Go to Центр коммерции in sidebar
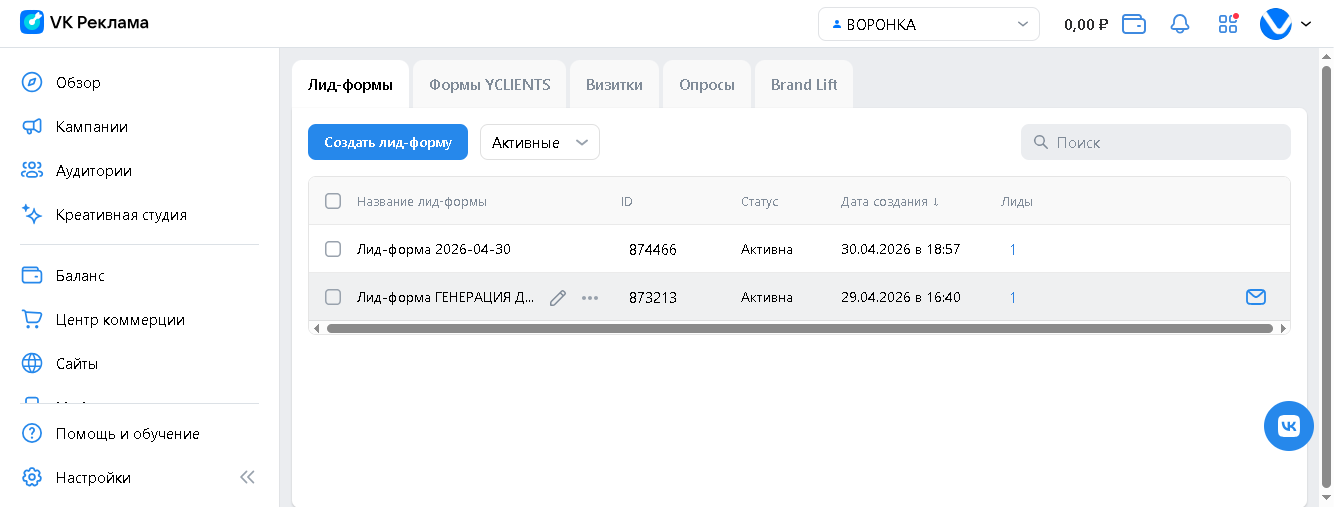Viewport: 1334px width, 507px height. (120, 319)
